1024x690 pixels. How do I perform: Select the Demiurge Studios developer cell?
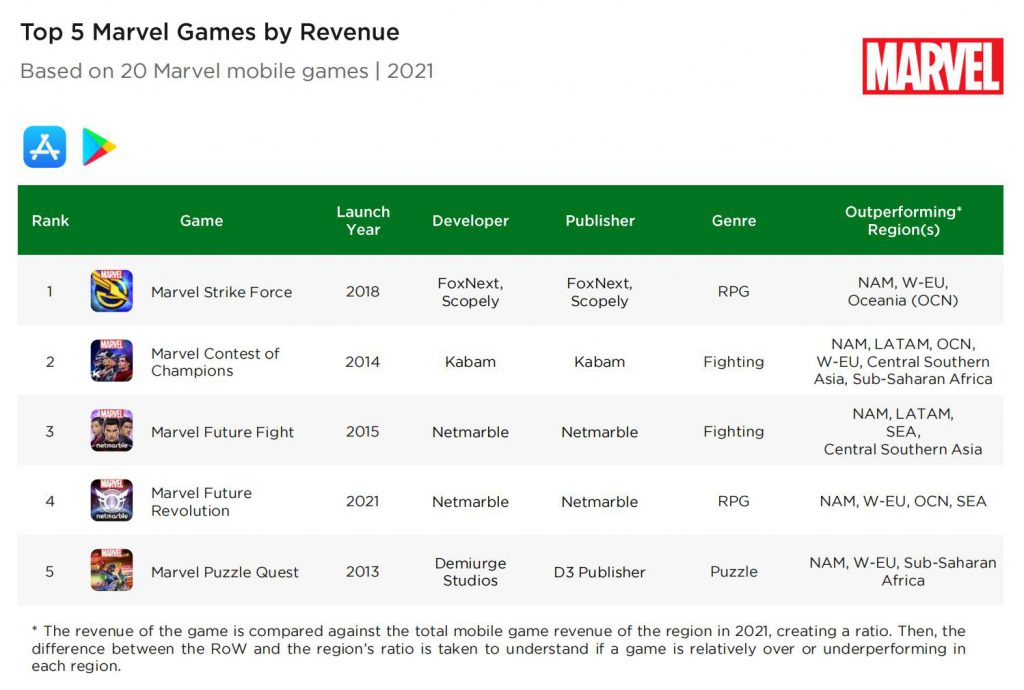point(470,572)
